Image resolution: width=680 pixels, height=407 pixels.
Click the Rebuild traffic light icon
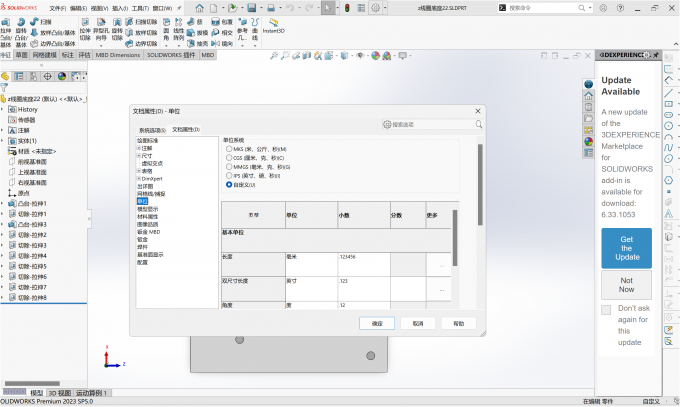(x=347, y=8)
